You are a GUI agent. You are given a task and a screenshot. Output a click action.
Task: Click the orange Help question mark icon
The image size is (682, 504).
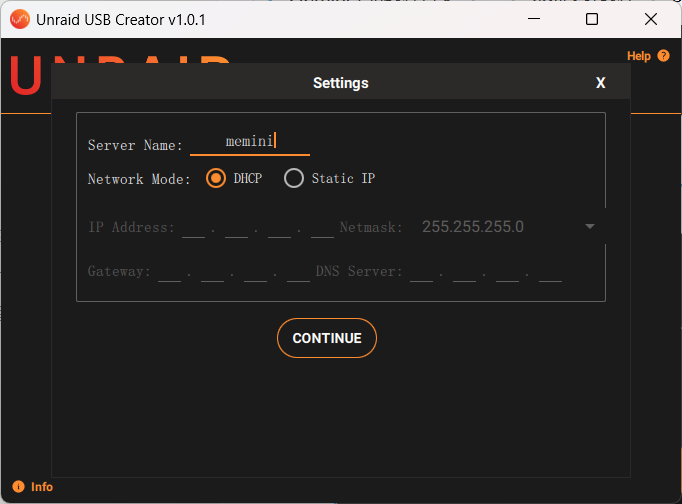(x=662, y=56)
